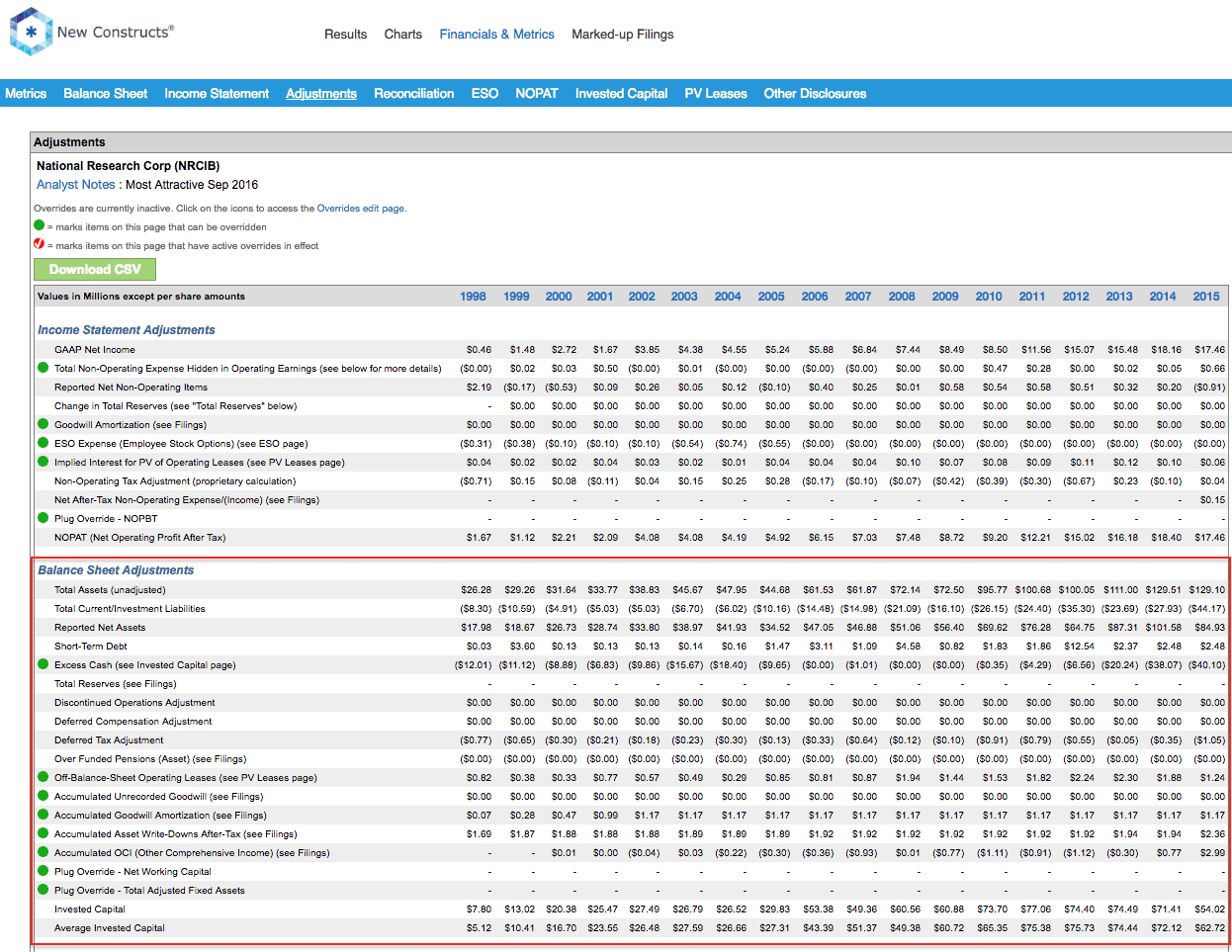Click the Deferred Tax Adjustment row label

click(109, 739)
